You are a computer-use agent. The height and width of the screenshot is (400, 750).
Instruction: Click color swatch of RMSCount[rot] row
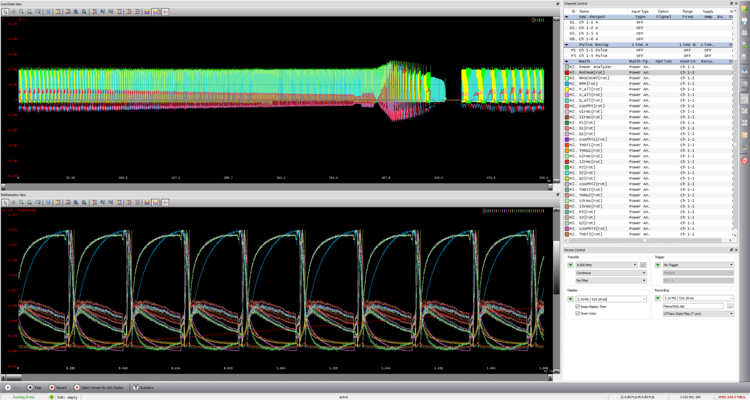567,78
